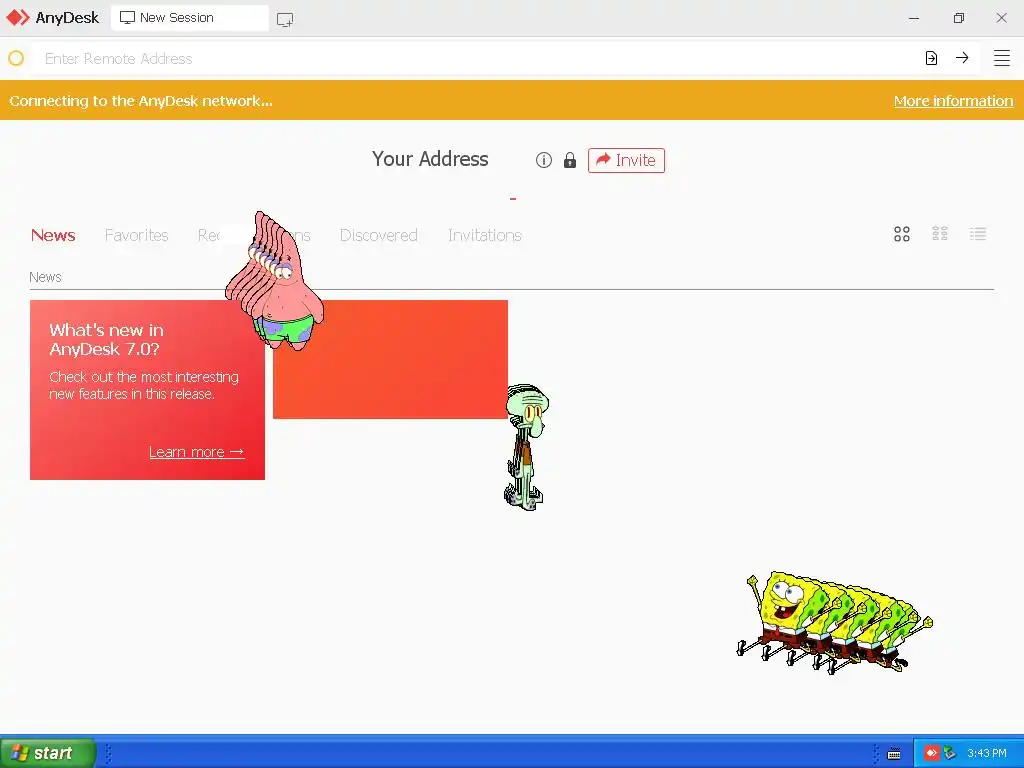Screen dimensions: 1024x768
Task: Follow the Learn more link
Action: click(197, 452)
